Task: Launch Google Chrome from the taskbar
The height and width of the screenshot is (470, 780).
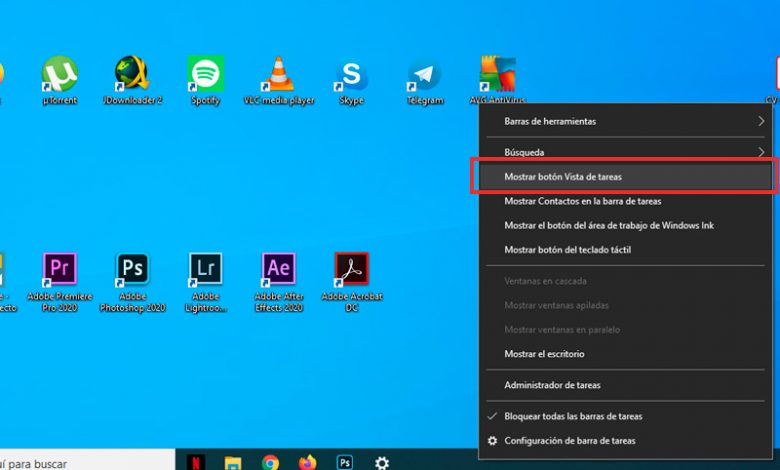Action: click(270, 463)
